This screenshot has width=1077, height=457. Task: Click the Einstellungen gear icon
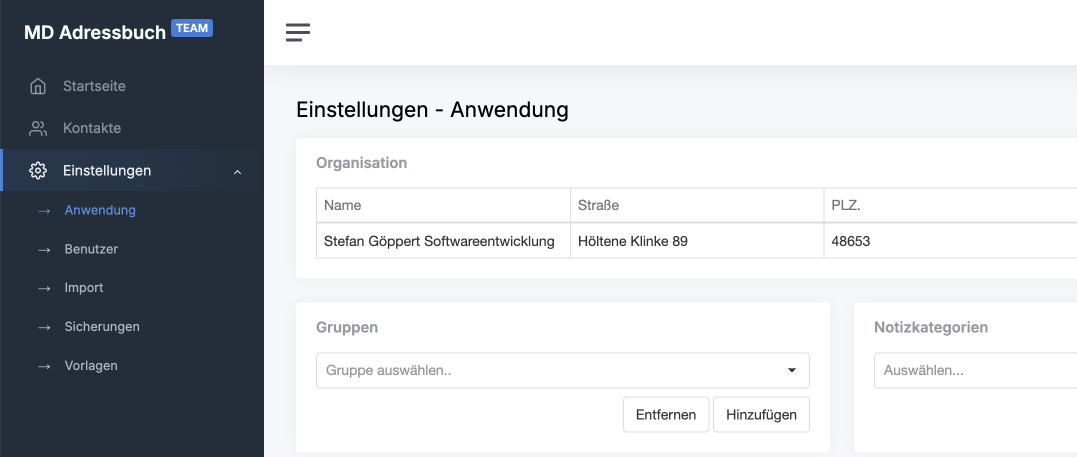pos(38,170)
